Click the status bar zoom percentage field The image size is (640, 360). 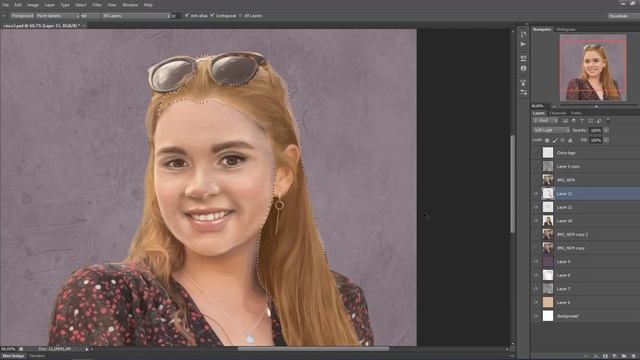point(8,349)
